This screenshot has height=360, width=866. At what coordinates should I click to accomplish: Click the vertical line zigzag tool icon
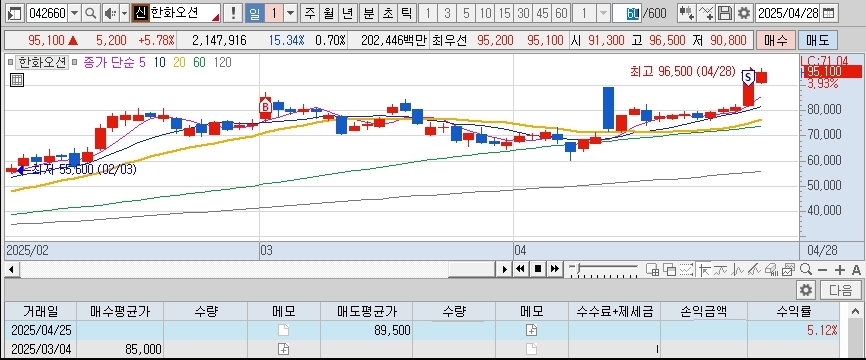pos(737,269)
